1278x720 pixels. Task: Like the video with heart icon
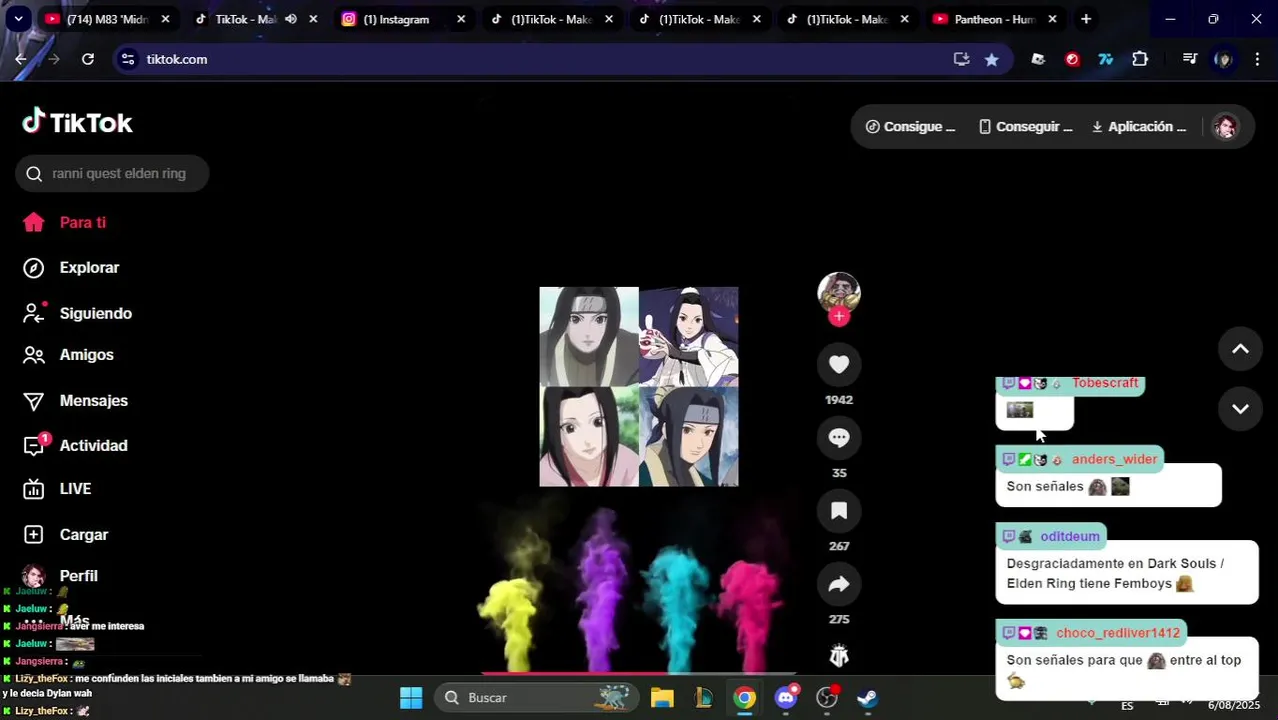pos(839,364)
